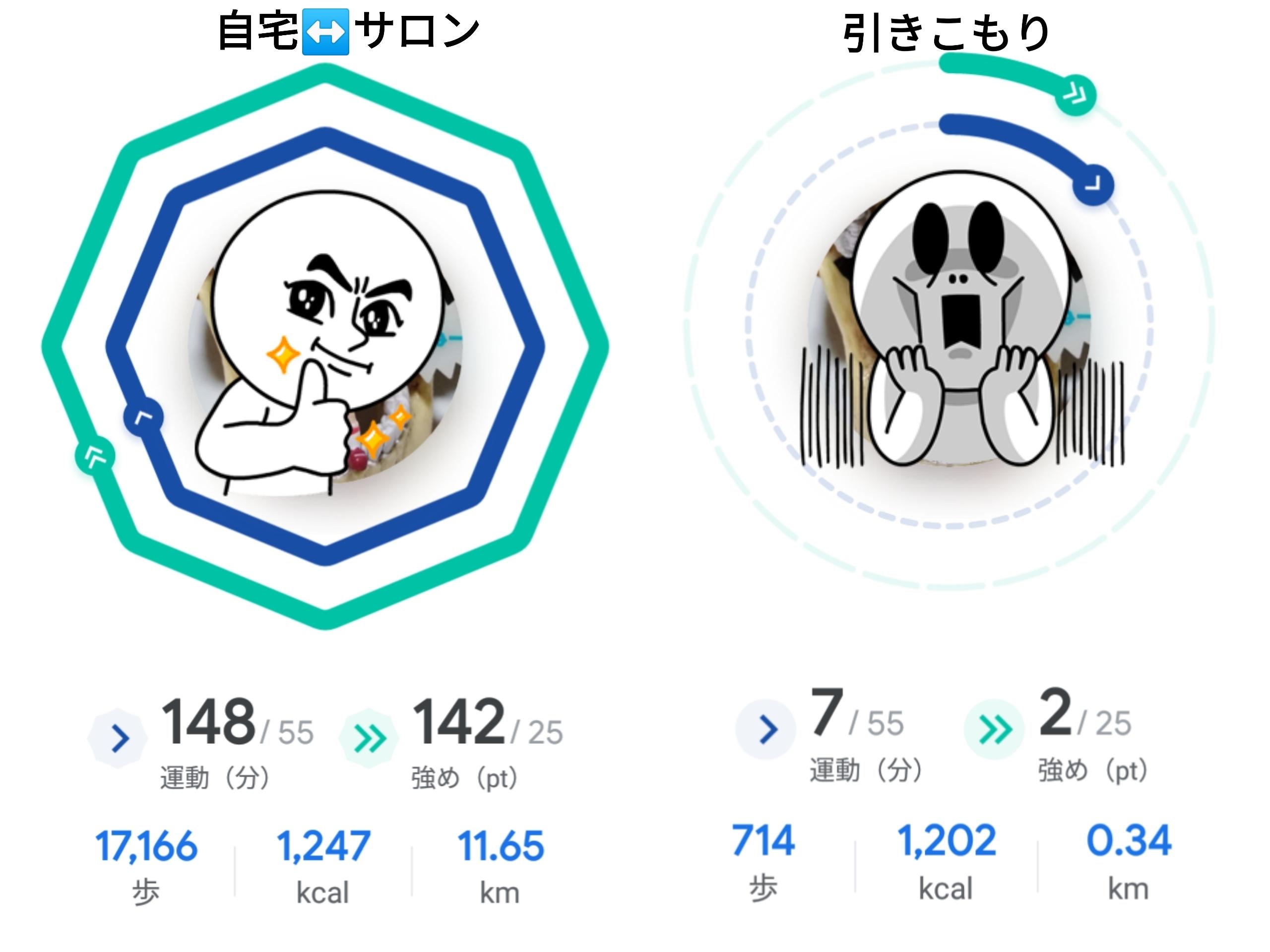Screen dimensions: 1270x952
Task: Open the 11.65 km distance
Action: 501,846
